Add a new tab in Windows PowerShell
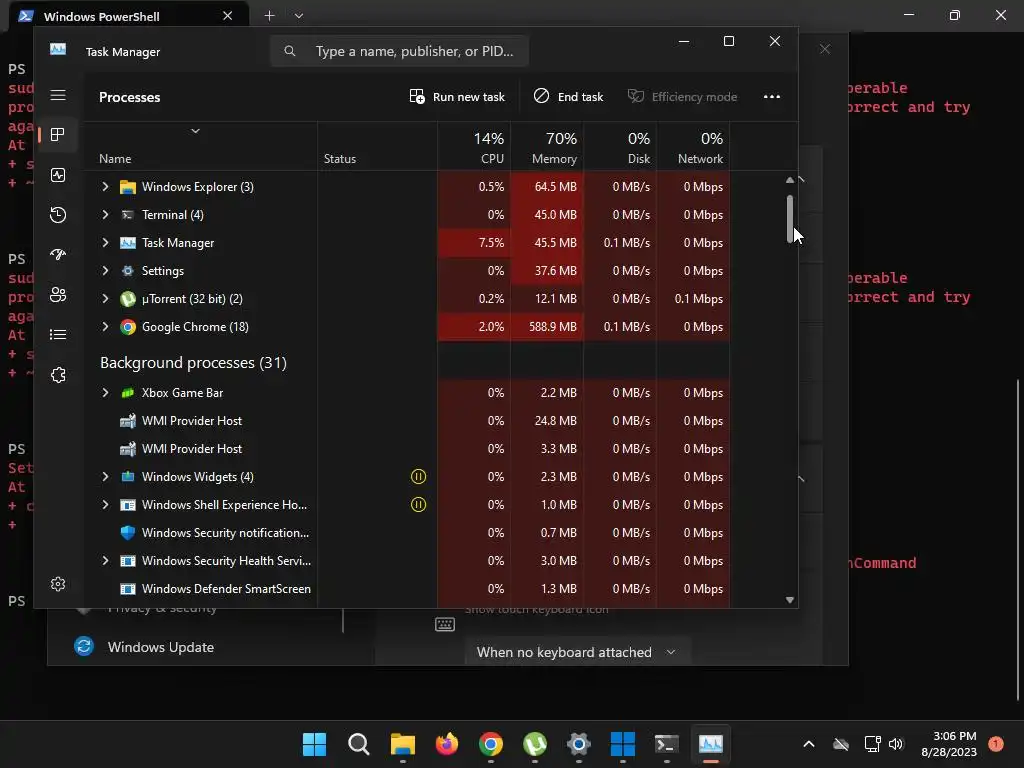 click(269, 16)
